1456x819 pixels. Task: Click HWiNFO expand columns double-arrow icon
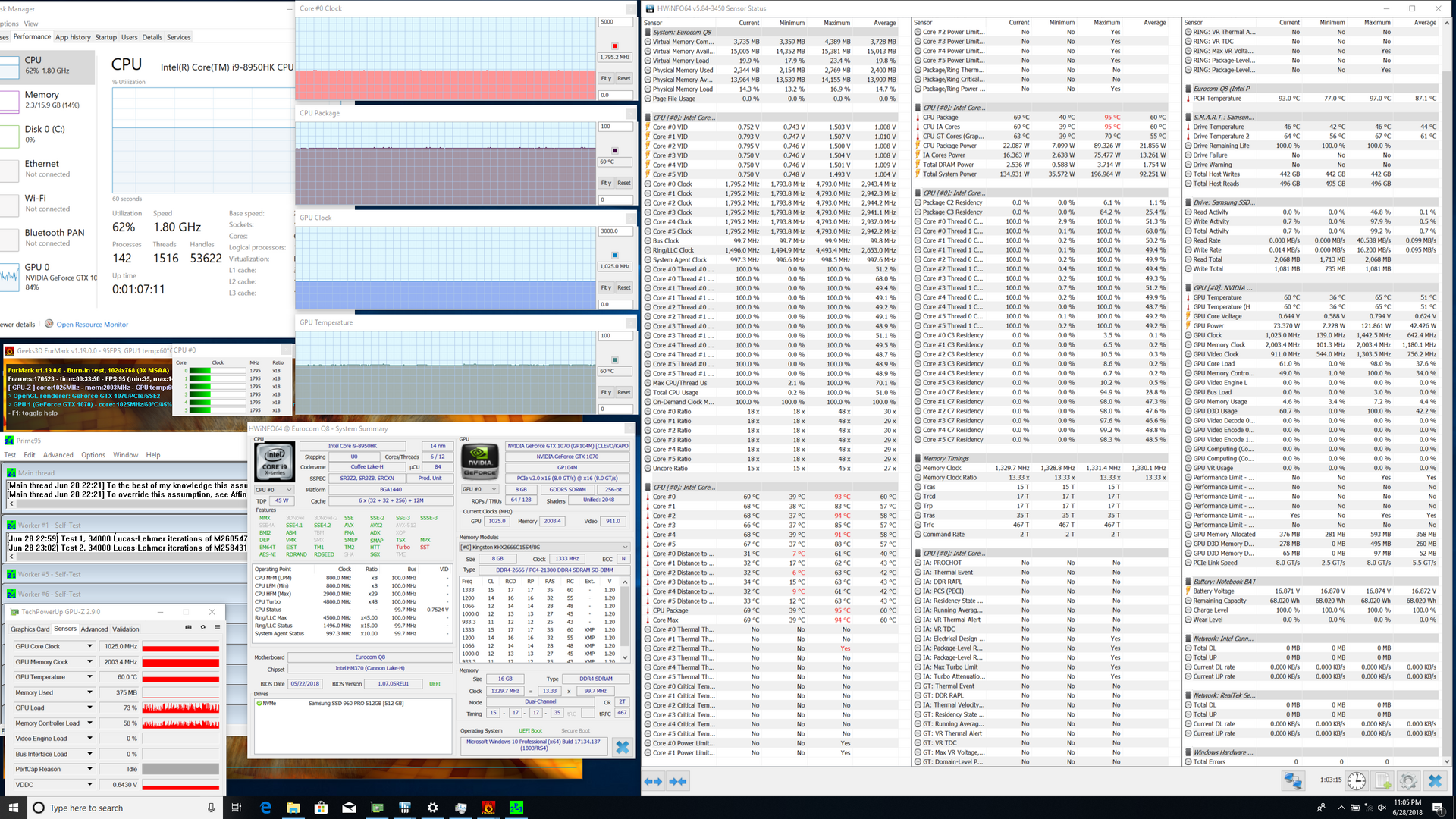click(x=653, y=781)
